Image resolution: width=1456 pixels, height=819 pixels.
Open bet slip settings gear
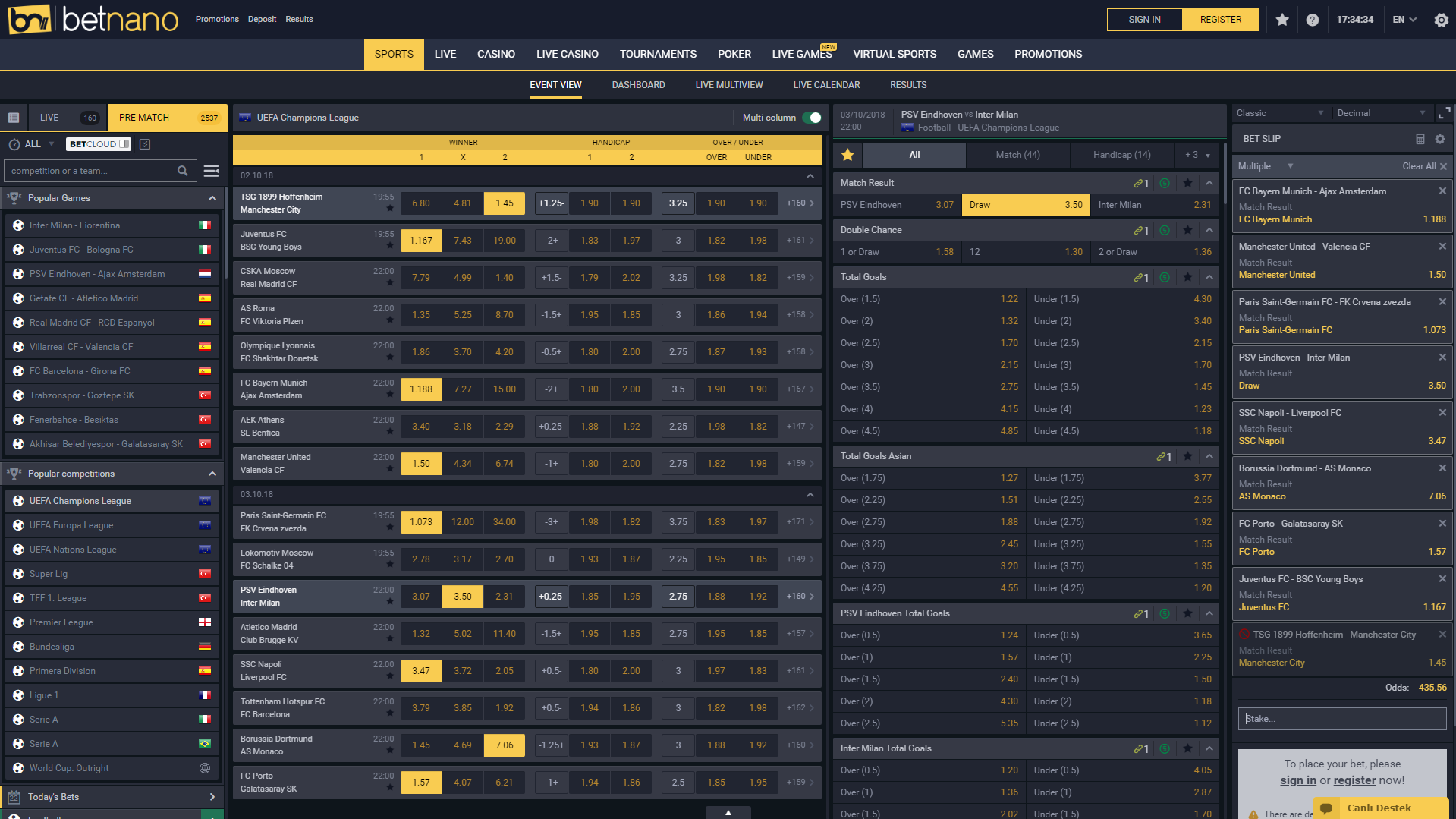1440,139
